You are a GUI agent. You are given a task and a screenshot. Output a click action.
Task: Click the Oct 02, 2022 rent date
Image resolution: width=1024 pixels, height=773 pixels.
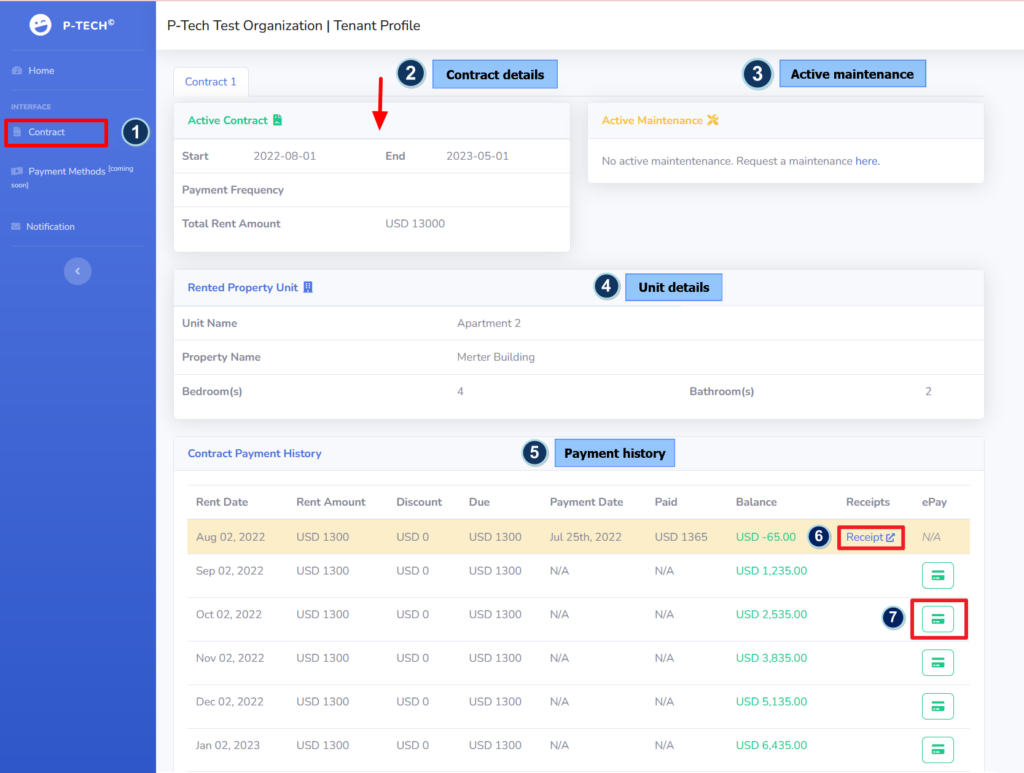point(229,614)
